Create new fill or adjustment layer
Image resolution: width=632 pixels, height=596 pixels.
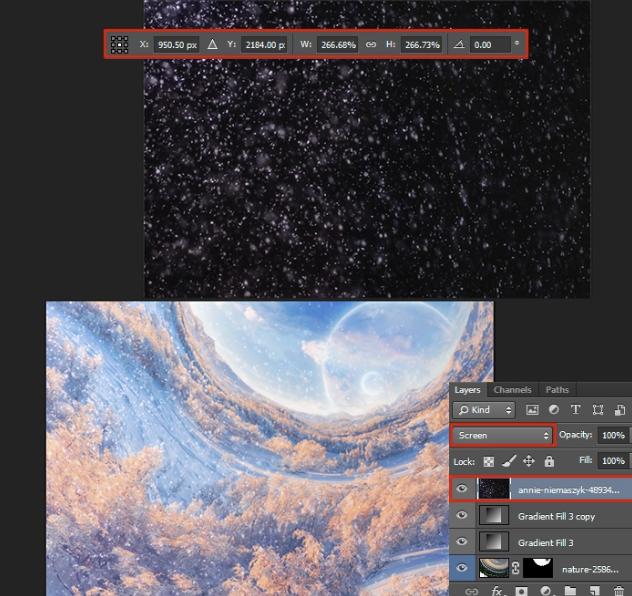tap(545, 591)
